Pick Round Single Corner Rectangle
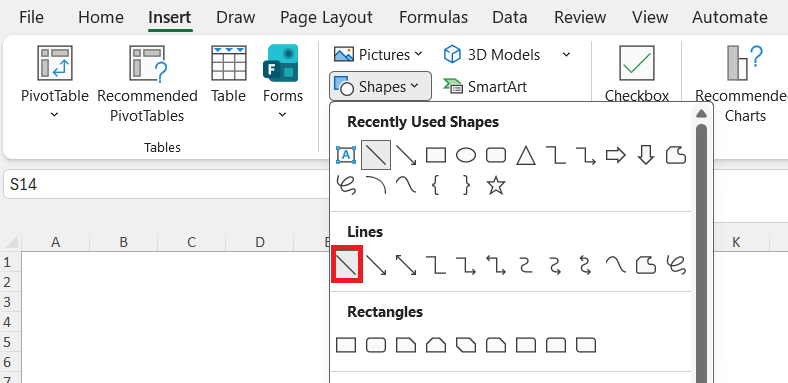This screenshot has height=383, width=788. 526,345
